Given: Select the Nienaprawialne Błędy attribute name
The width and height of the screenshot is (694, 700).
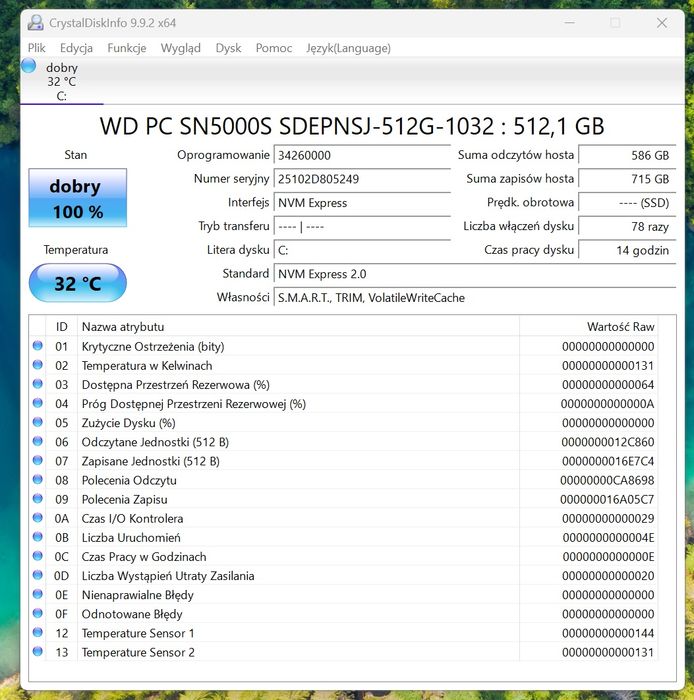Looking at the screenshot, I should pyautogui.click(x=137, y=595).
